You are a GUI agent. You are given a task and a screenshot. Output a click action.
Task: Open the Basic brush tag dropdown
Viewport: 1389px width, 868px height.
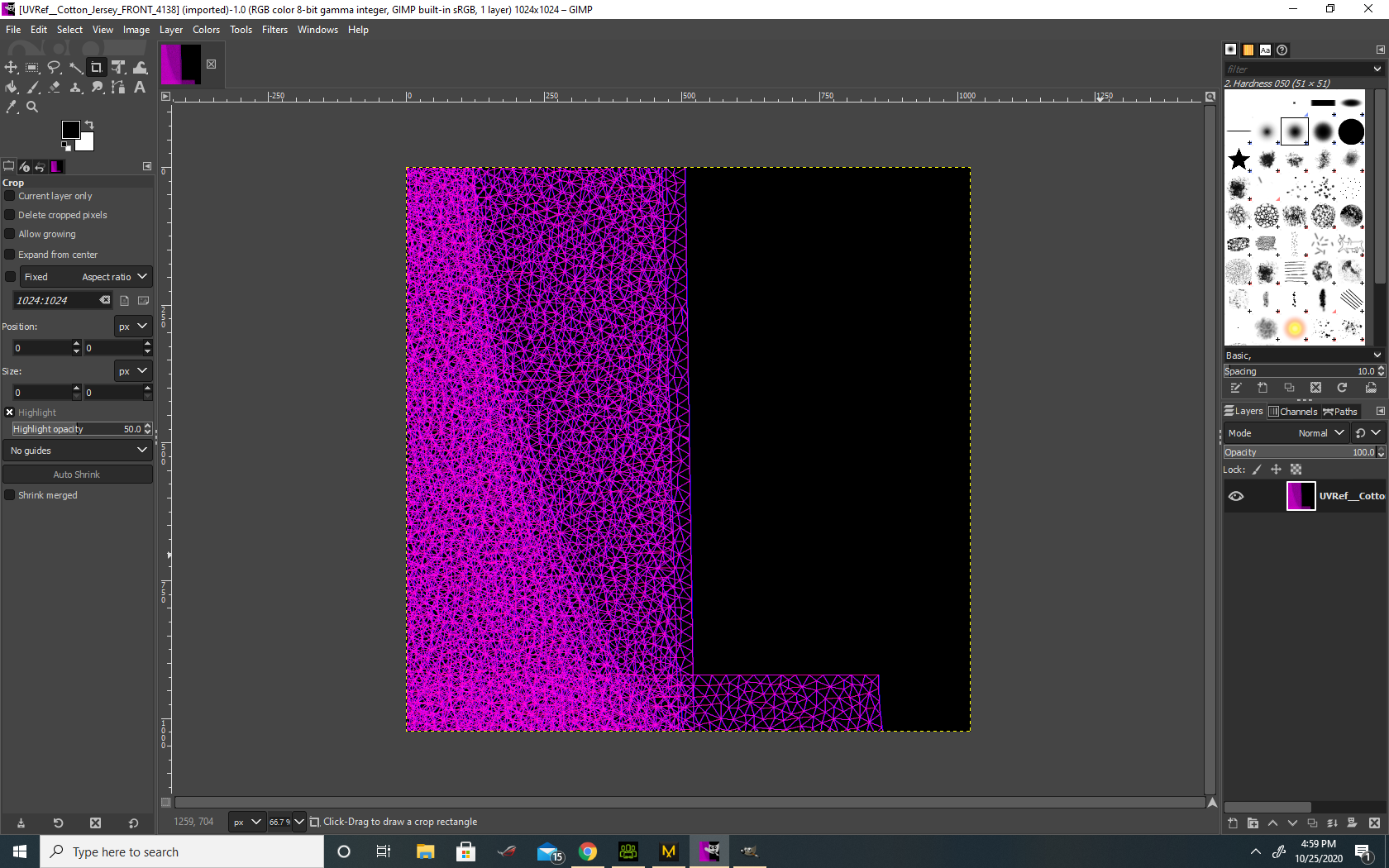[x=1303, y=355]
